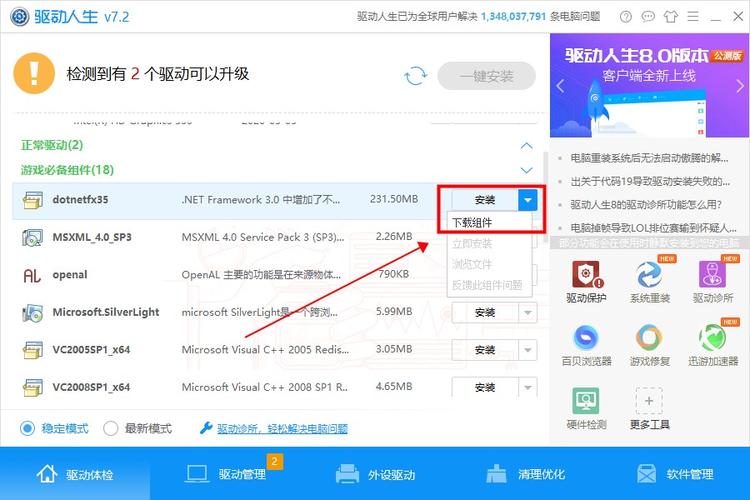Click the orange warning exclamation icon

click(x=34, y=73)
